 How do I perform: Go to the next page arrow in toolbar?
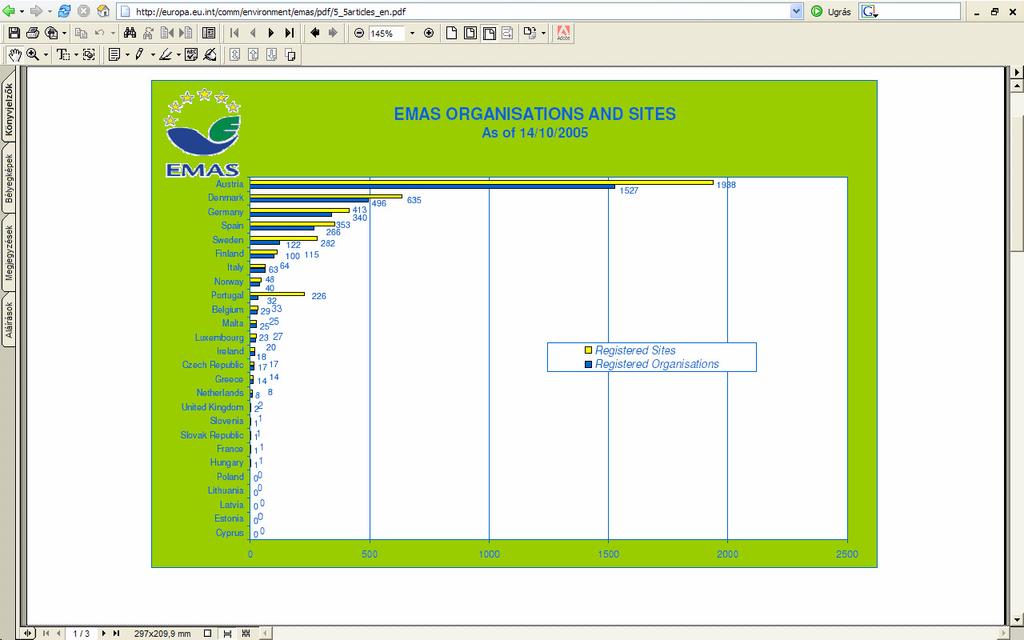[271, 33]
